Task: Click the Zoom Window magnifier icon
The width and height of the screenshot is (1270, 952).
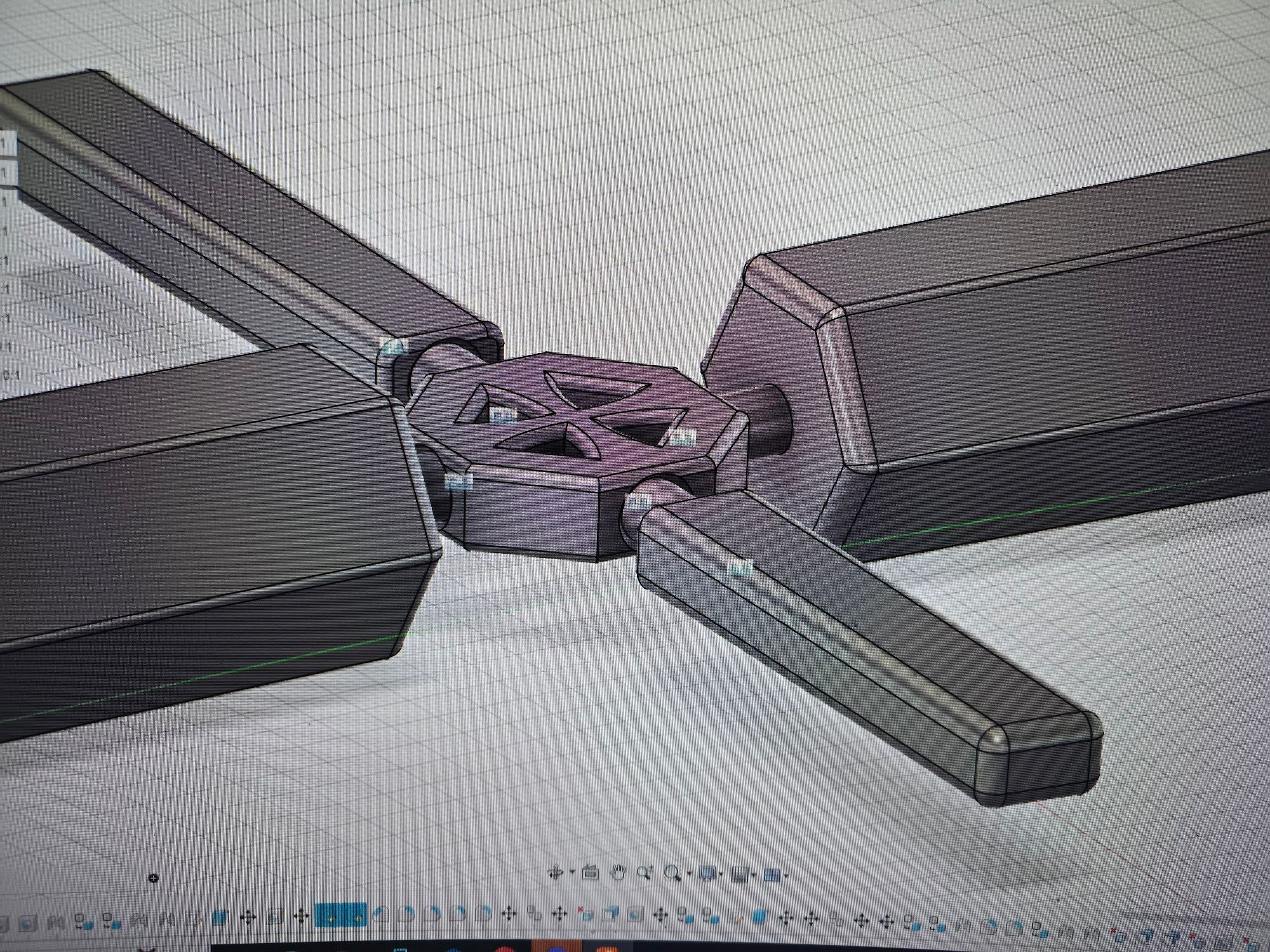Action: pyautogui.click(x=672, y=873)
